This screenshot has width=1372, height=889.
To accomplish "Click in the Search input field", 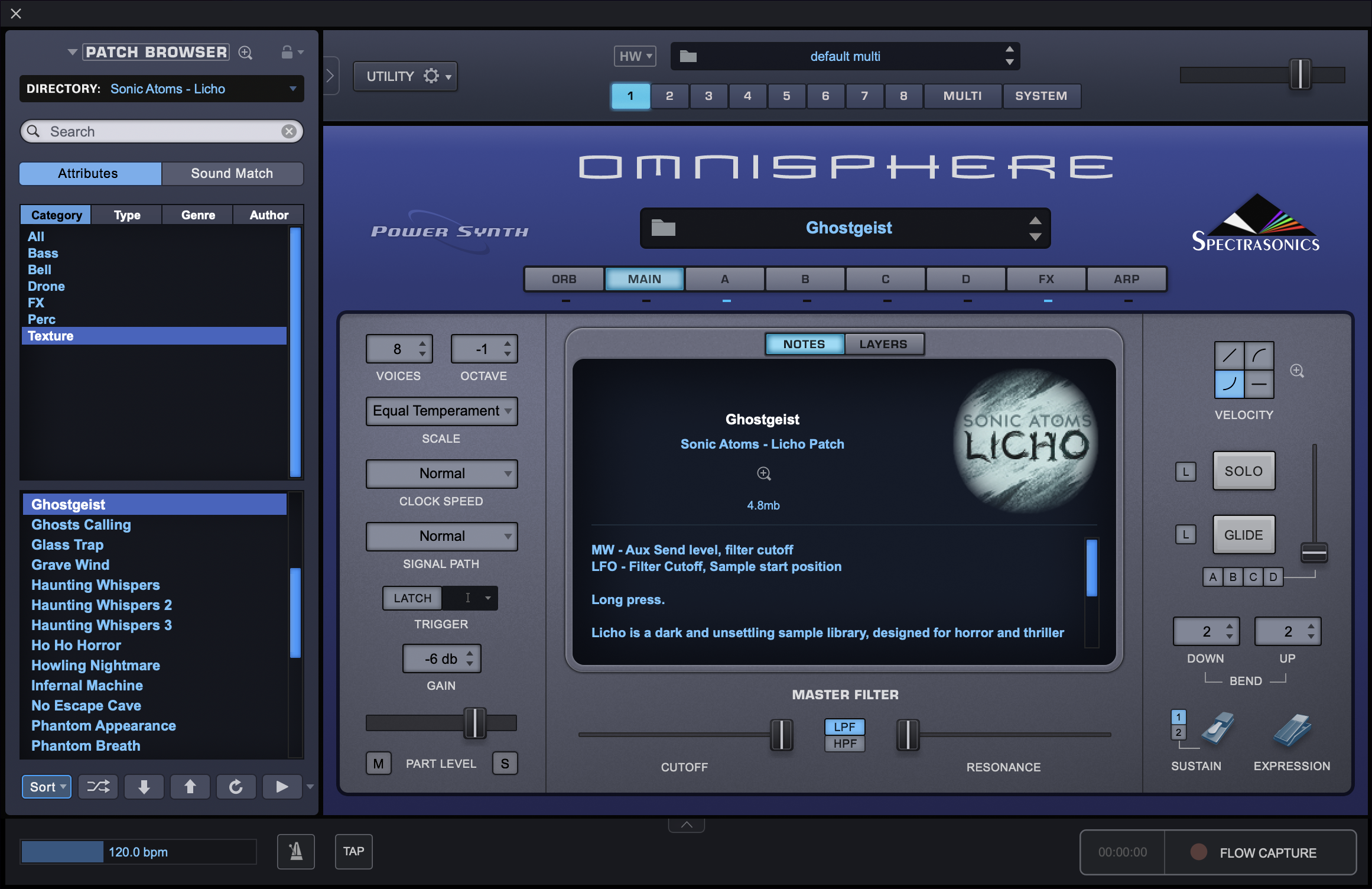I will click(162, 131).
